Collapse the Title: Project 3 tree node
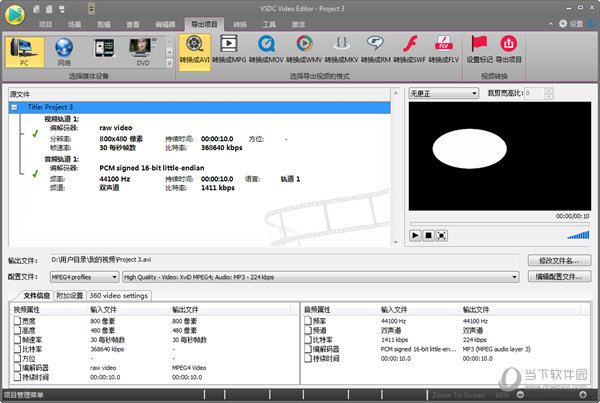 (15, 108)
